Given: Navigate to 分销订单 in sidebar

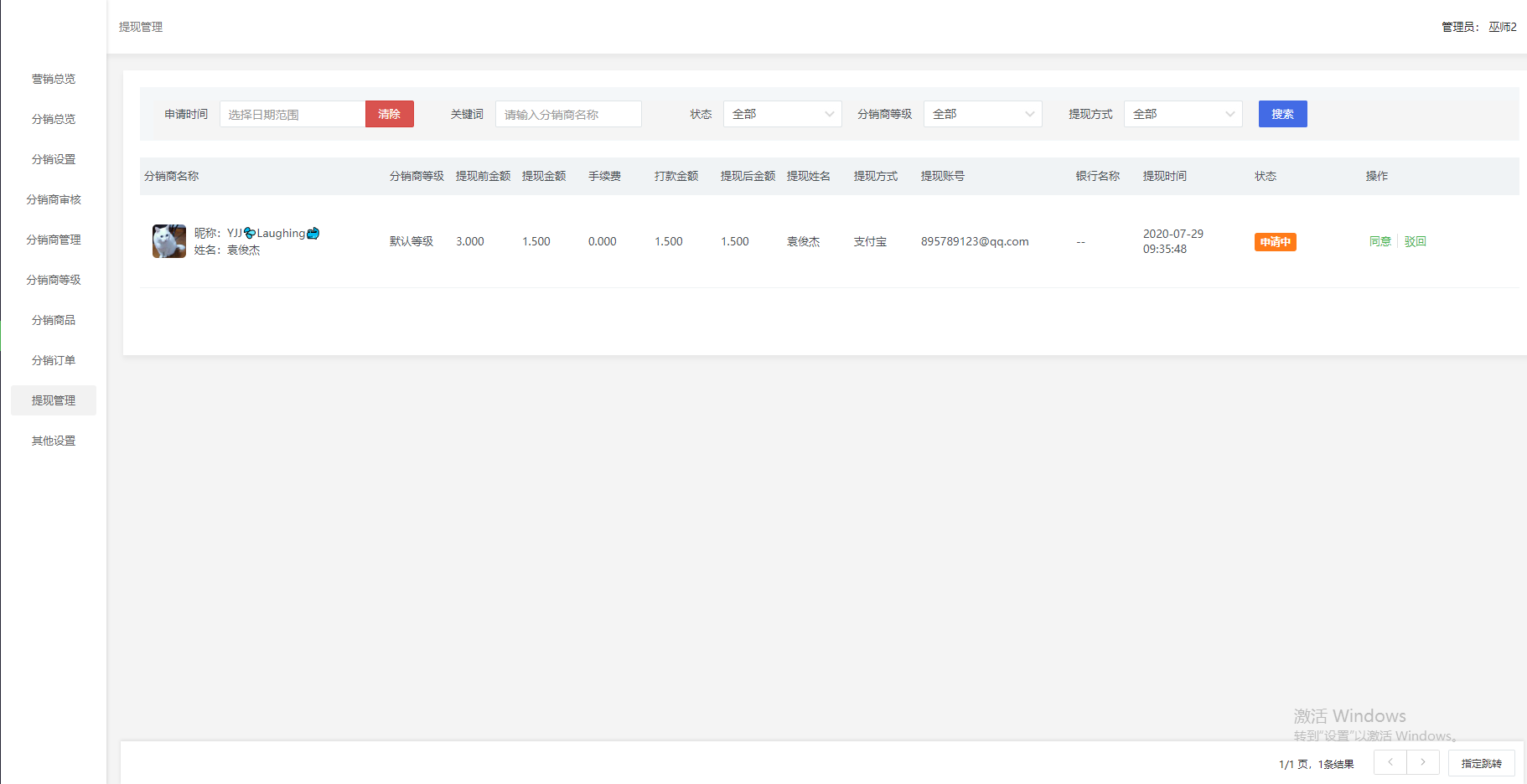Looking at the screenshot, I should point(54,360).
